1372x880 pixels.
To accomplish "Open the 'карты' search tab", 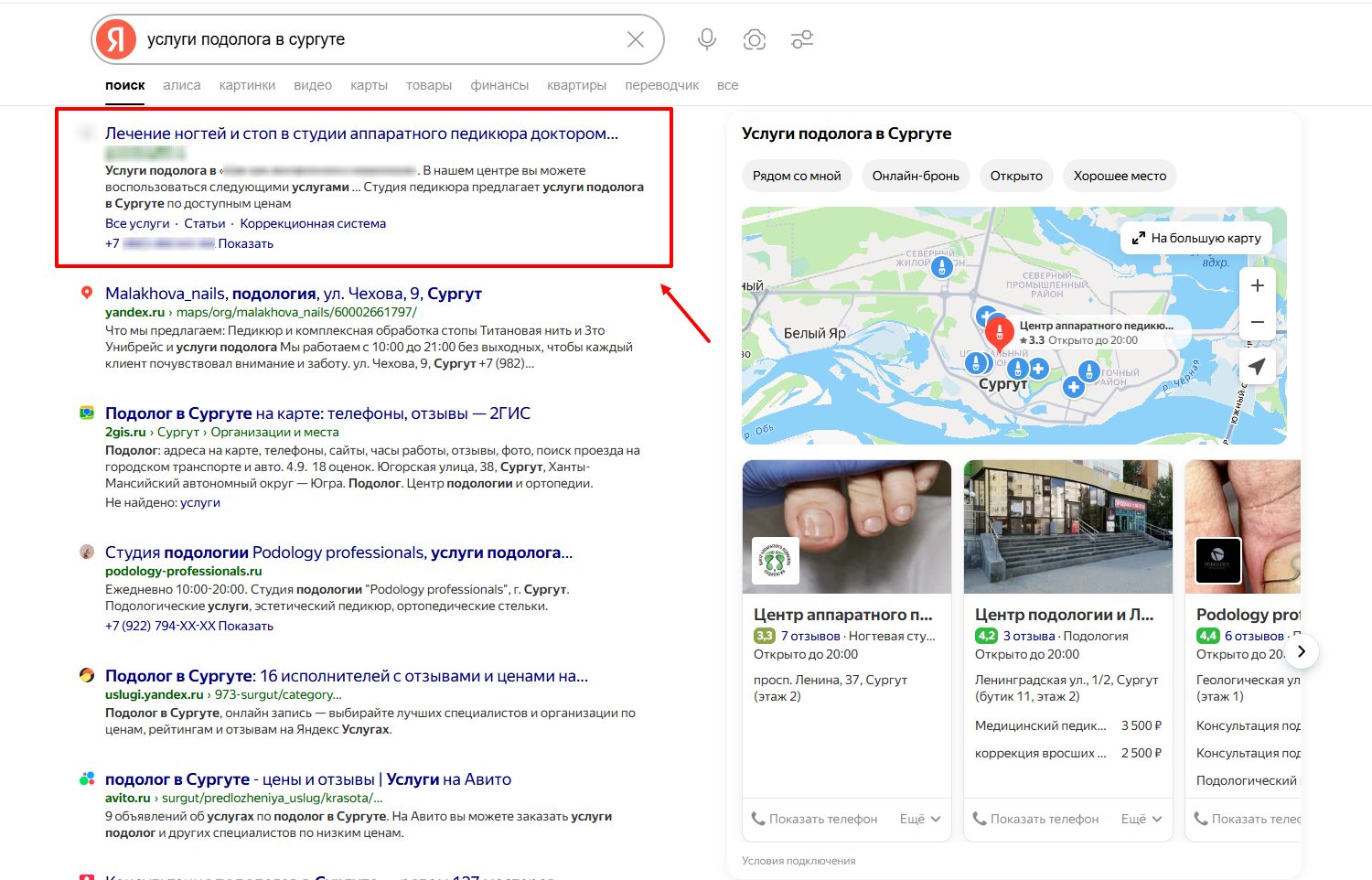I will (x=369, y=85).
